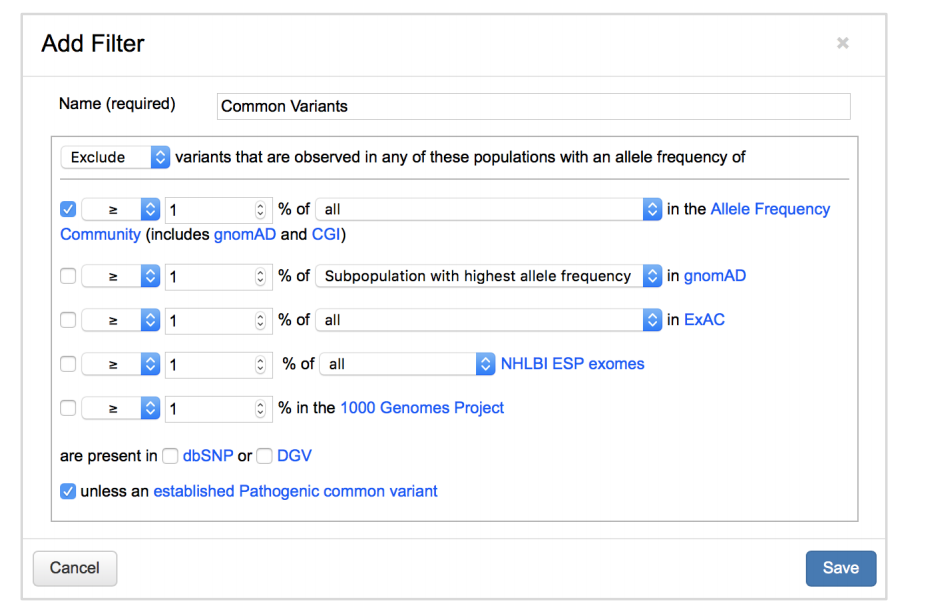The width and height of the screenshot is (928, 616).
Task: Enable the ExAC frequency filter checkbox
Action: coord(68,320)
